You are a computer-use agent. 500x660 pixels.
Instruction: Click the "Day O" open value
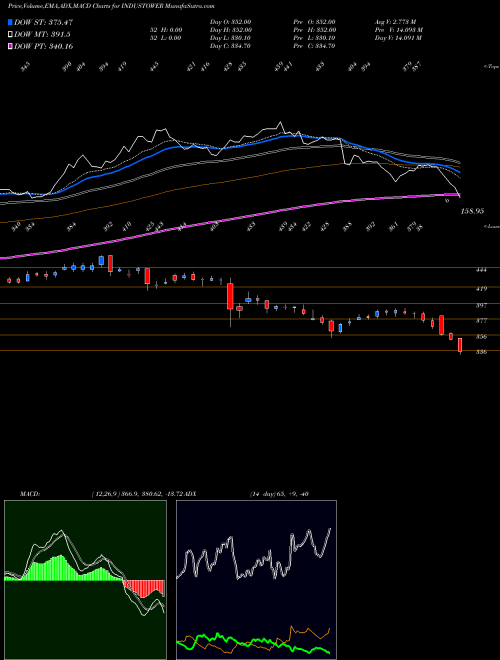click(231, 22)
